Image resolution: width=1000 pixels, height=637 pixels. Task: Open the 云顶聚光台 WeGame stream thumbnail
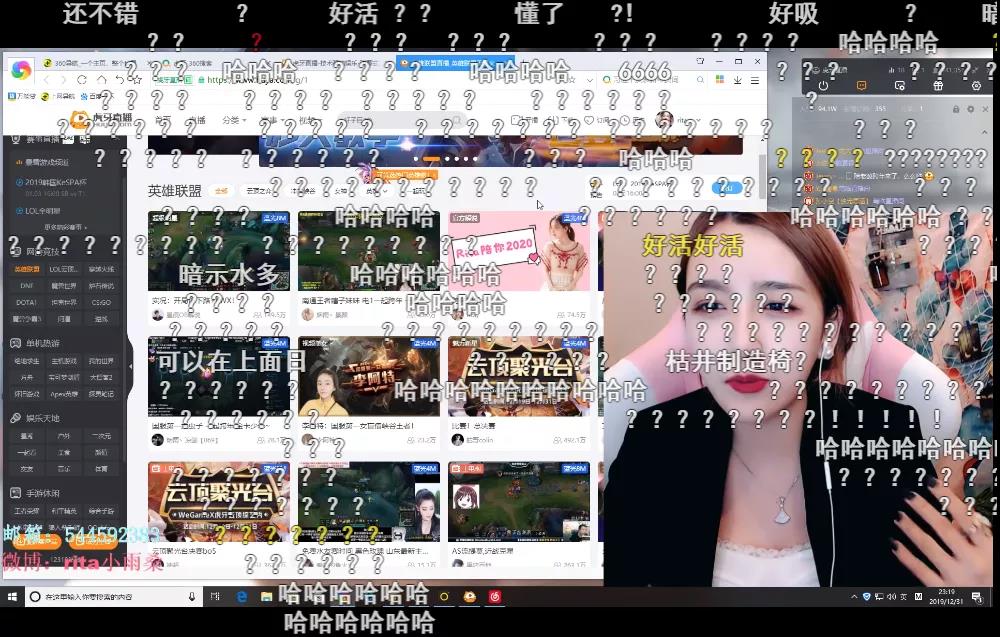coord(219,502)
